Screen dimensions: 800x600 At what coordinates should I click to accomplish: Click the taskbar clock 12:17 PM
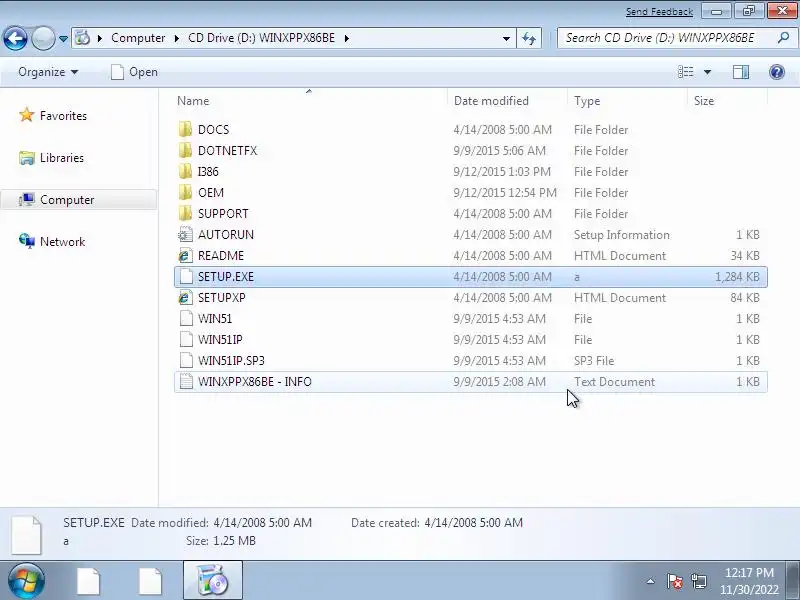(749, 572)
